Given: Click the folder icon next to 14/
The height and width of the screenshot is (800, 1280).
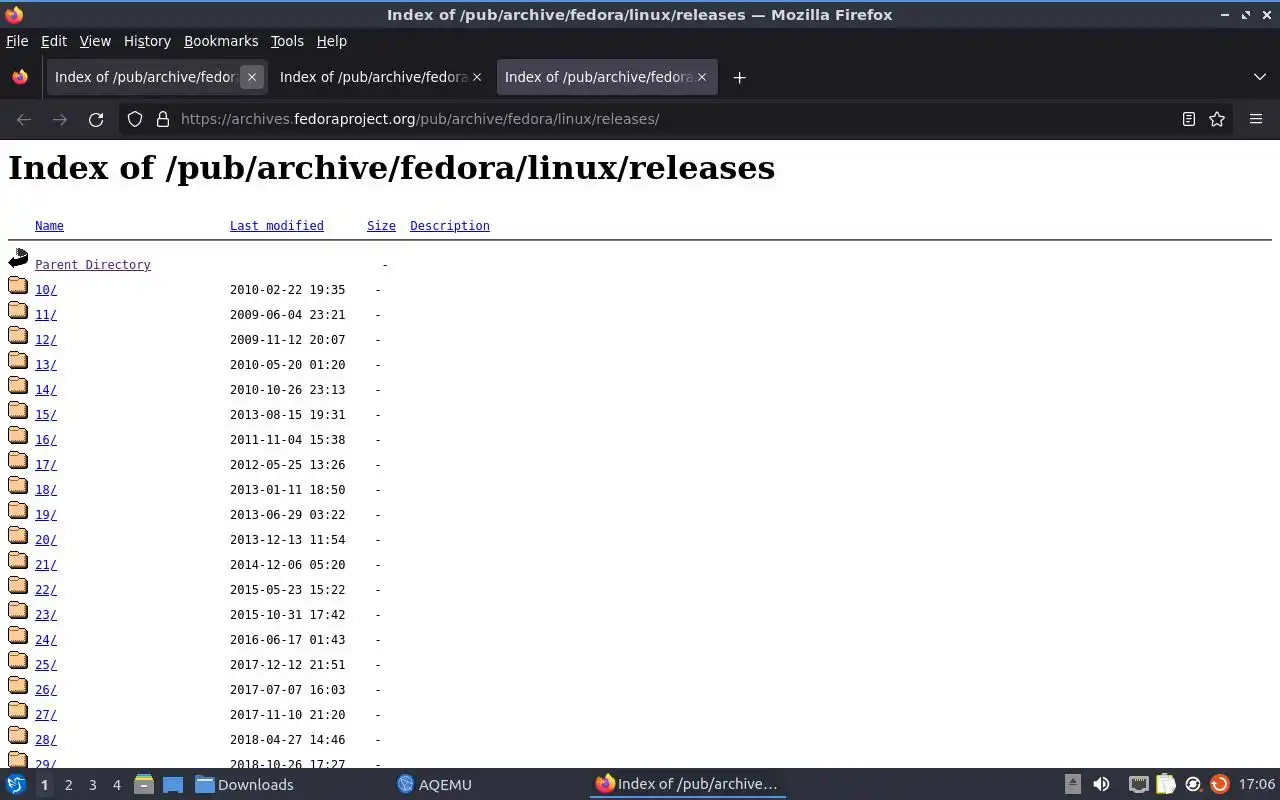Looking at the screenshot, I should coord(18,385).
